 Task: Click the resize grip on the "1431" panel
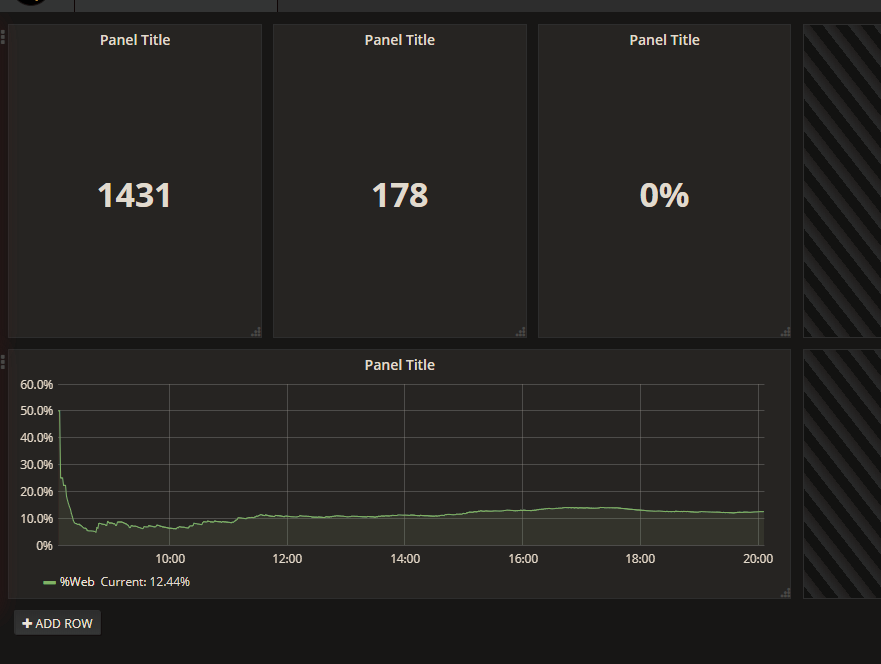pyautogui.click(x=257, y=330)
